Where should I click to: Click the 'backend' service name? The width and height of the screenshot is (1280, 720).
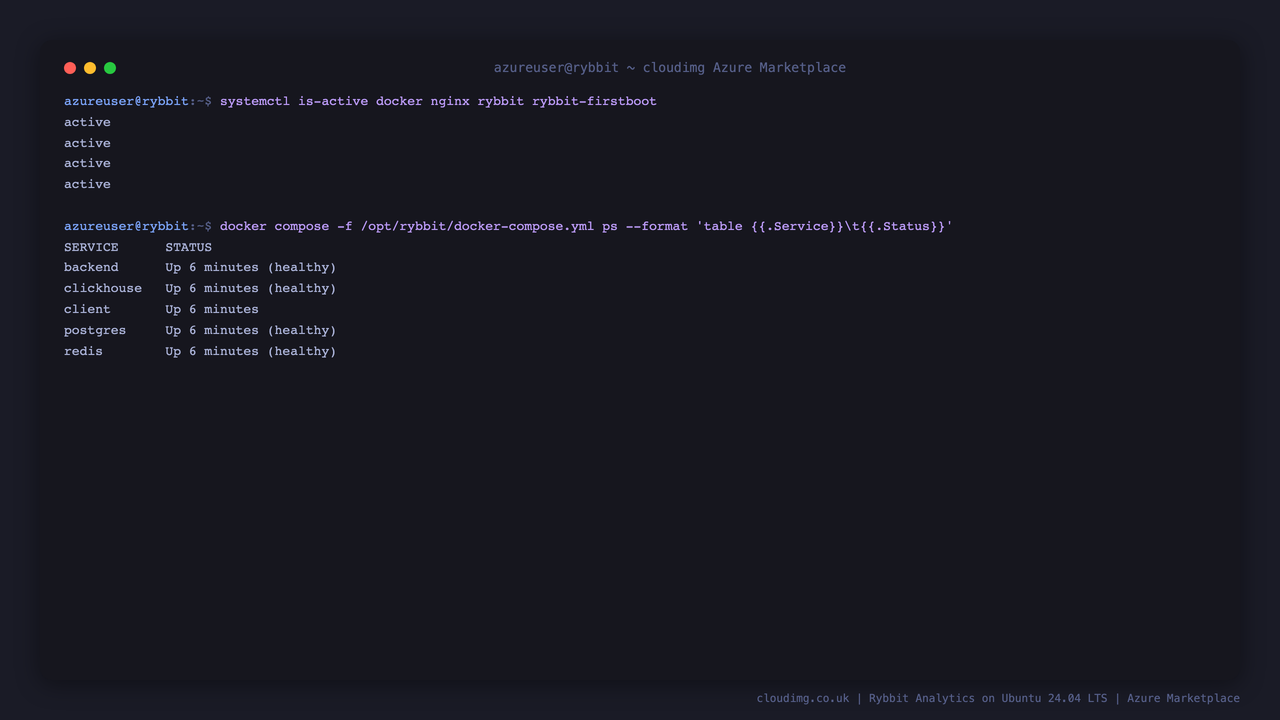tap(91, 267)
